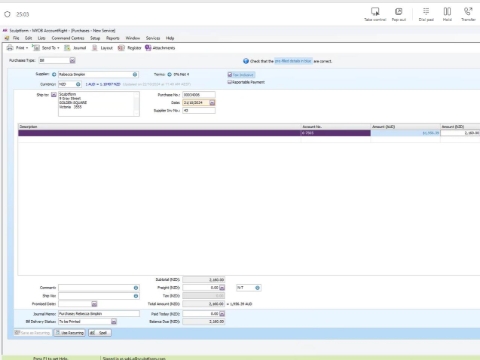This screenshot has width=480, height=360.
Task: Click the account number cell in highlighted row
Action: point(336,133)
